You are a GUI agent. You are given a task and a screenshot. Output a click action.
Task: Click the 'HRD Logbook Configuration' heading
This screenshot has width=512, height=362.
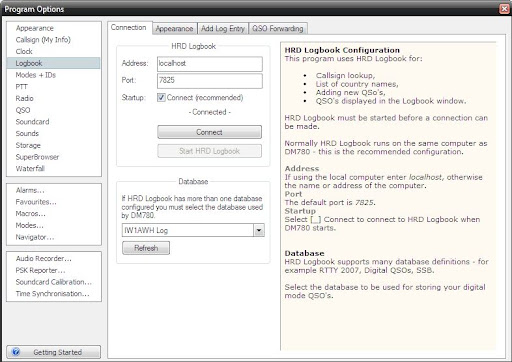[x=342, y=50]
